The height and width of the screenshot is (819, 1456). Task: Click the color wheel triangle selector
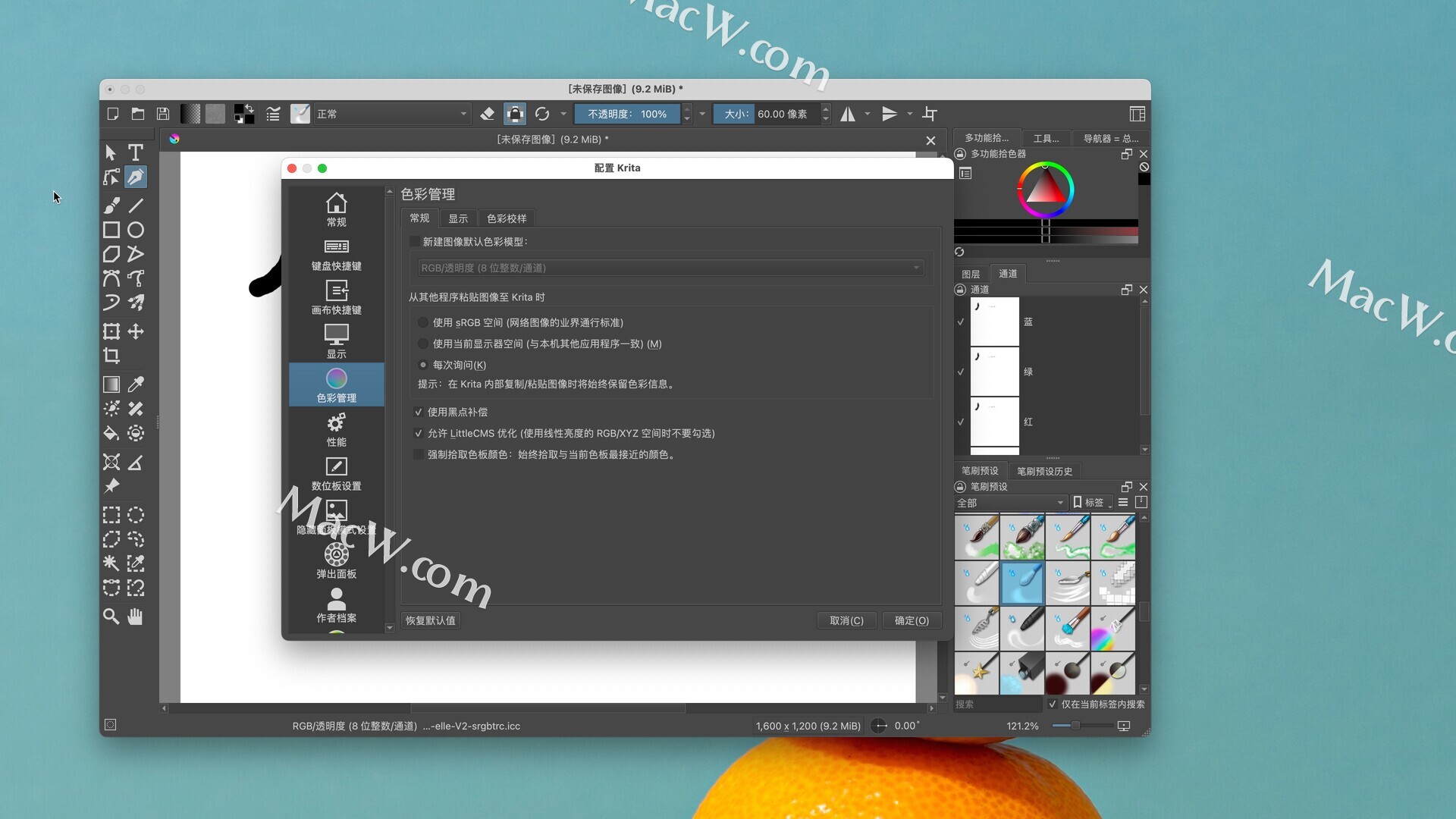coord(1045,189)
